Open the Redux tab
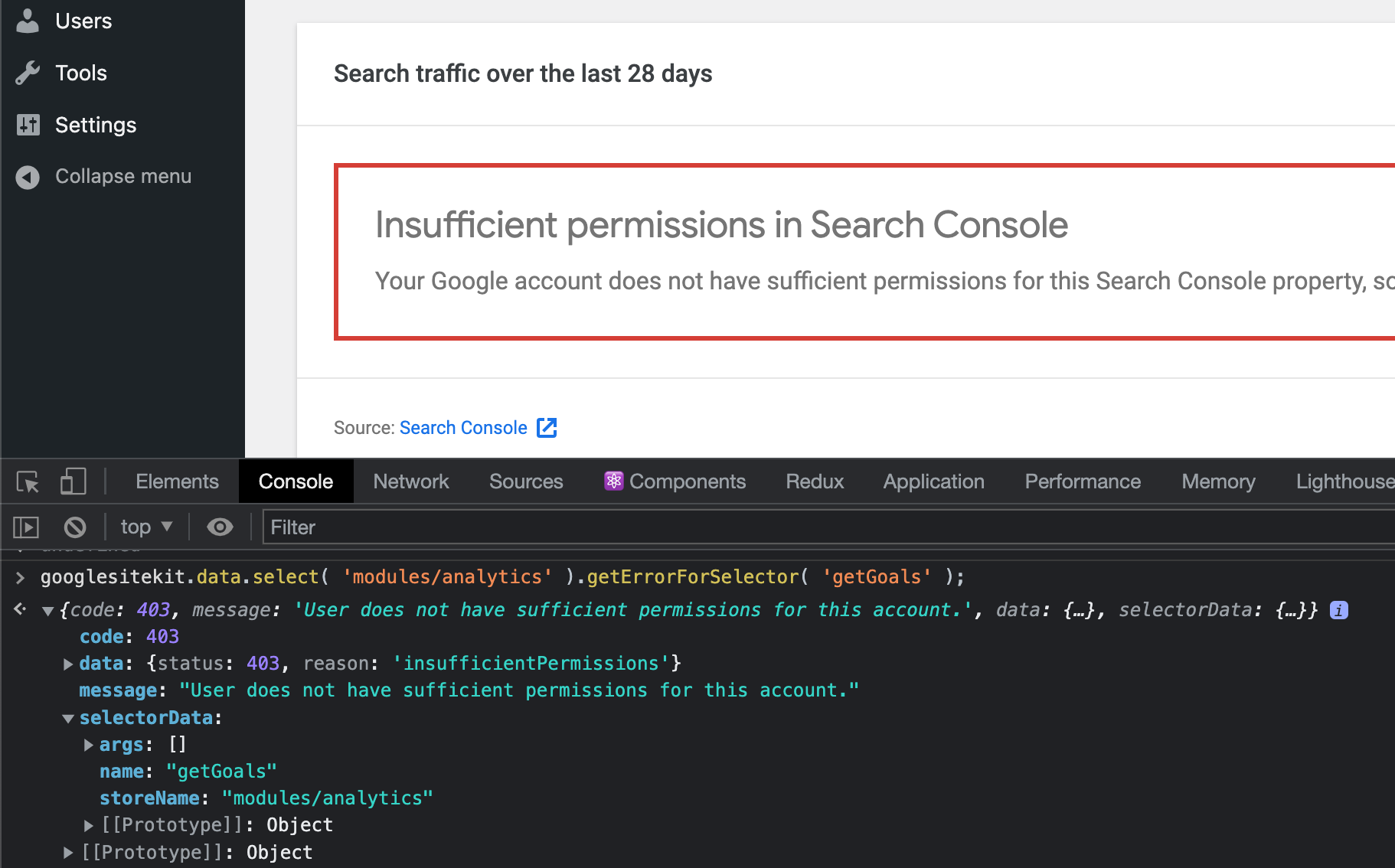 pos(815,481)
